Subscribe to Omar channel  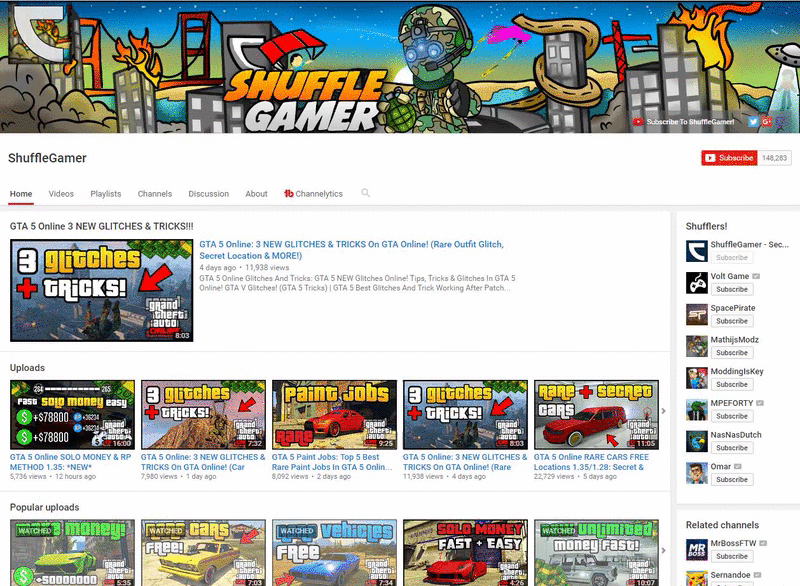coord(732,479)
